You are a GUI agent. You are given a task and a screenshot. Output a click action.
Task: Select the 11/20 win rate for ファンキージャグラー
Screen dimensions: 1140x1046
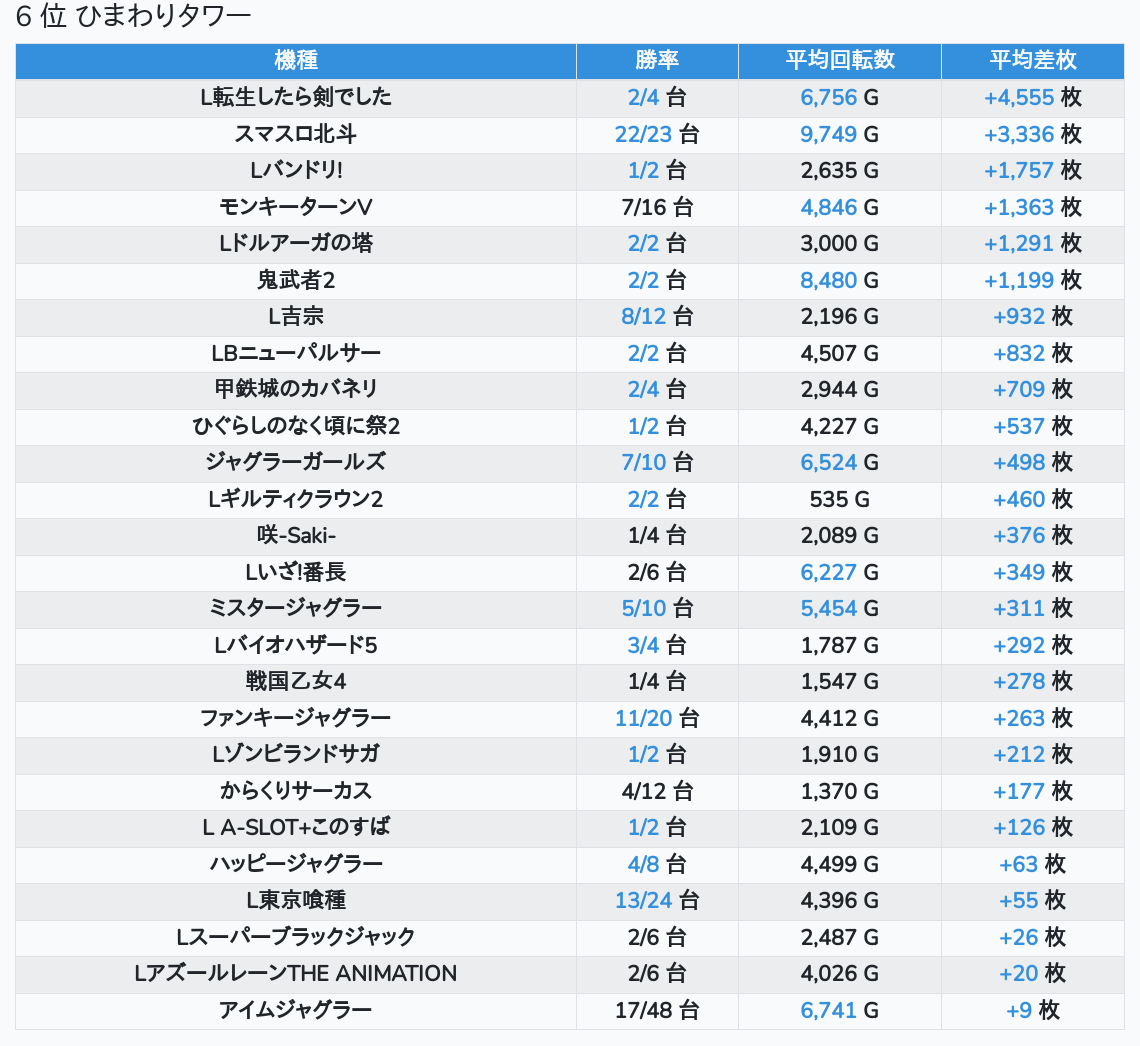(643, 718)
